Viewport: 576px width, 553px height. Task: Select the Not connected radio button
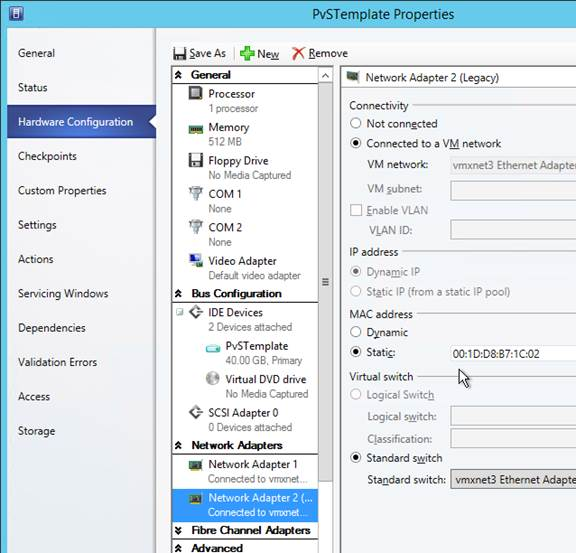[356, 123]
